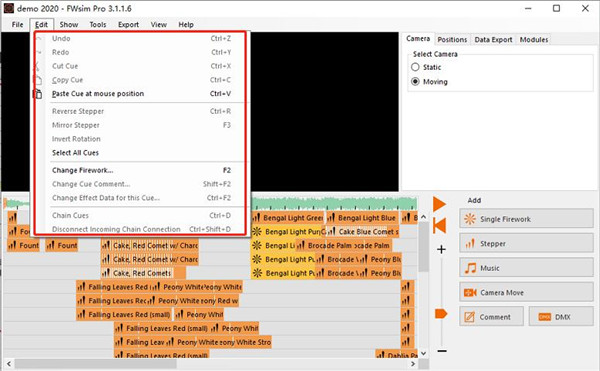600x371 pixels.
Task: Click the Cut Cue menu entry
Action: click(140, 66)
